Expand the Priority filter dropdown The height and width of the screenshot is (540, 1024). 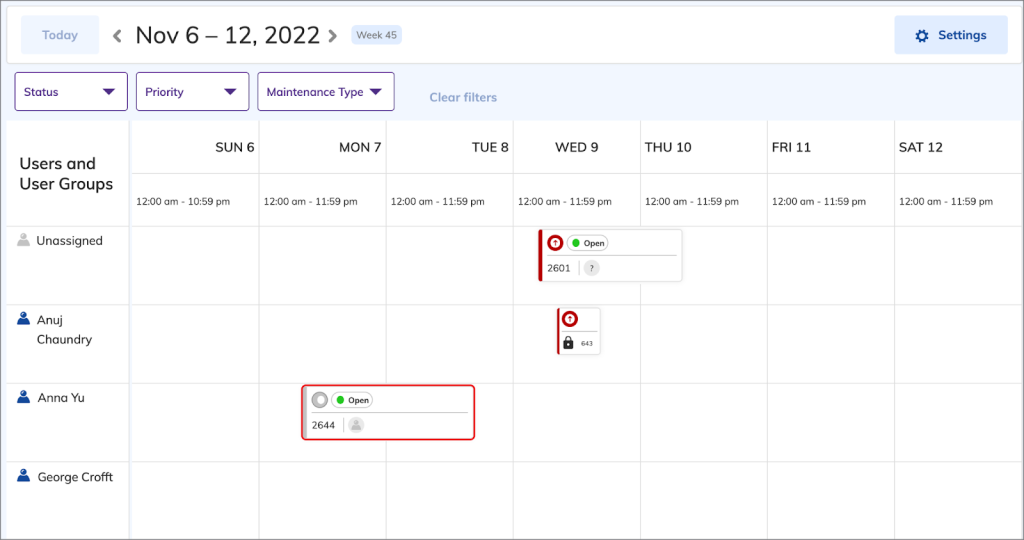[x=192, y=92]
